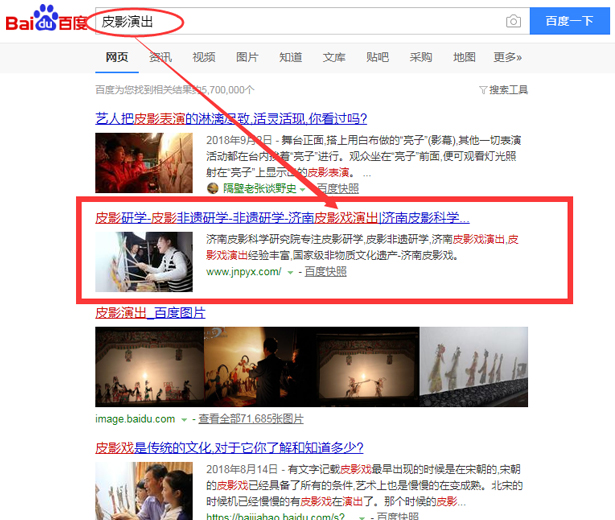Click avatar icon beside 隔壁老张谈野史
Image resolution: width=615 pixels, height=520 pixels.
point(213,189)
